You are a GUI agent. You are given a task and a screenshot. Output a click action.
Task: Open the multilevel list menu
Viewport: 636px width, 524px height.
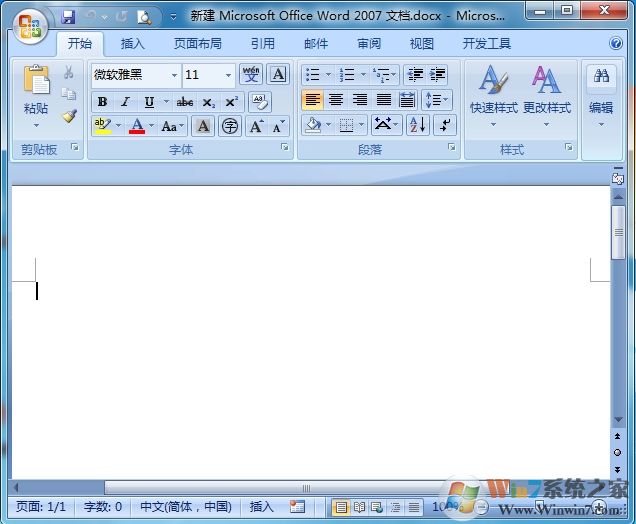pos(384,75)
